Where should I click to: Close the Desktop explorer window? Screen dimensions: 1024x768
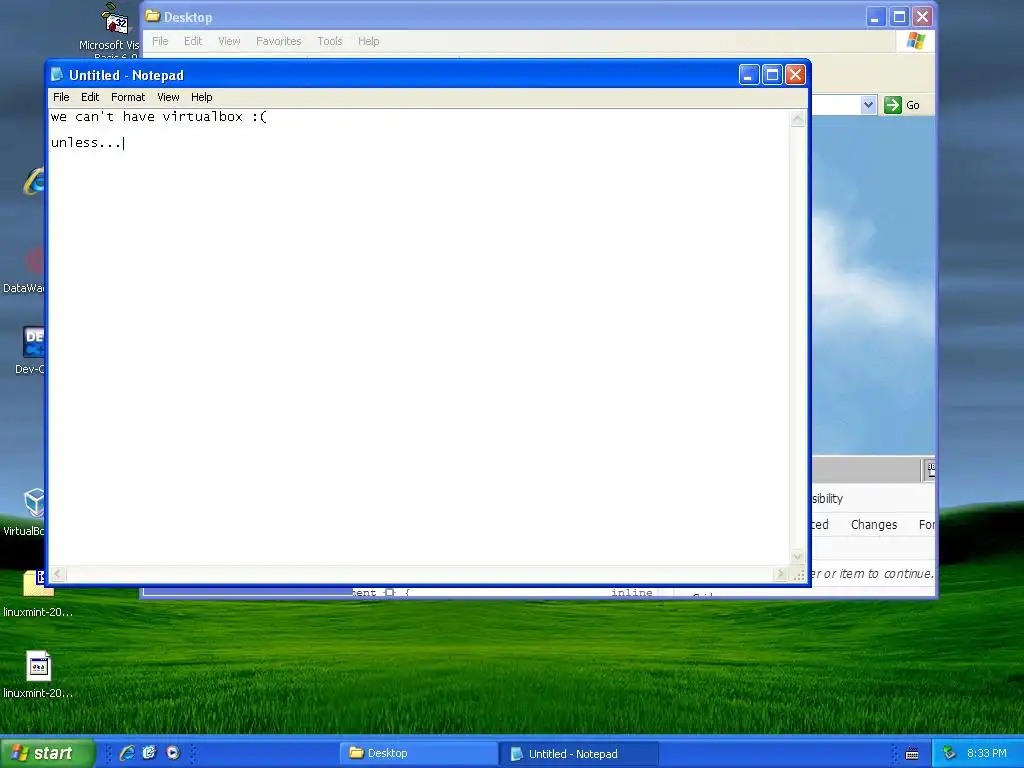pyautogui.click(x=922, y=17)
